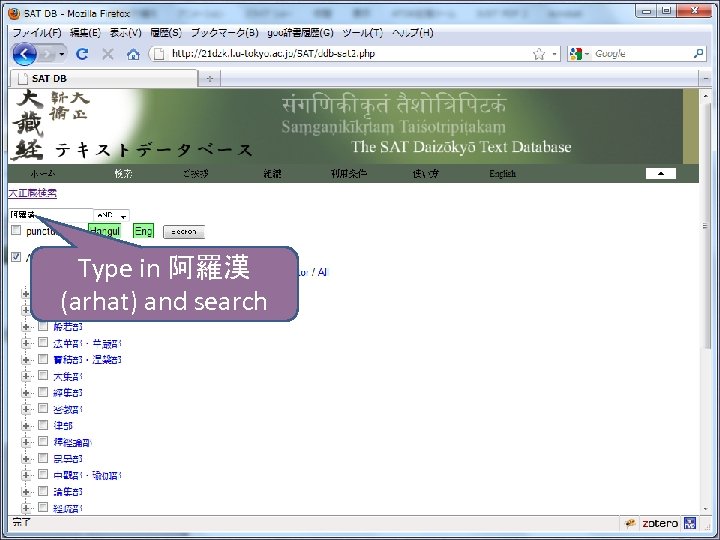Open the AND operator dropdown

click(112, 215)
